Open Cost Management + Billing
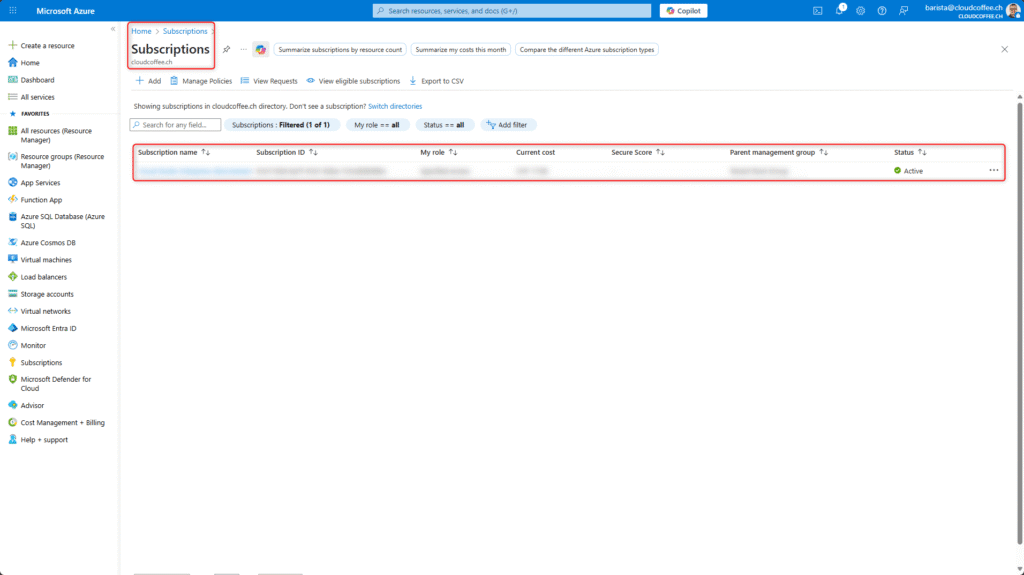Screen dimensions: 1024x575 point(56,423)
